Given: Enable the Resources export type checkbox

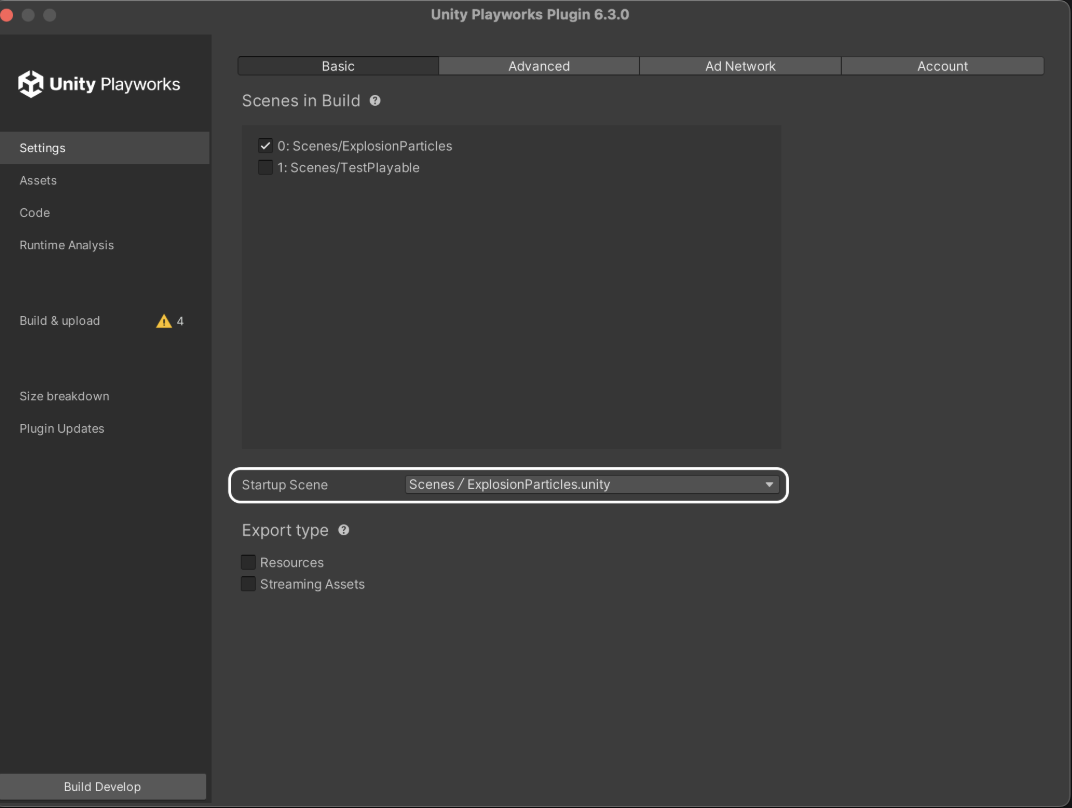Looking at the screenshot, I should pos(248,562).
